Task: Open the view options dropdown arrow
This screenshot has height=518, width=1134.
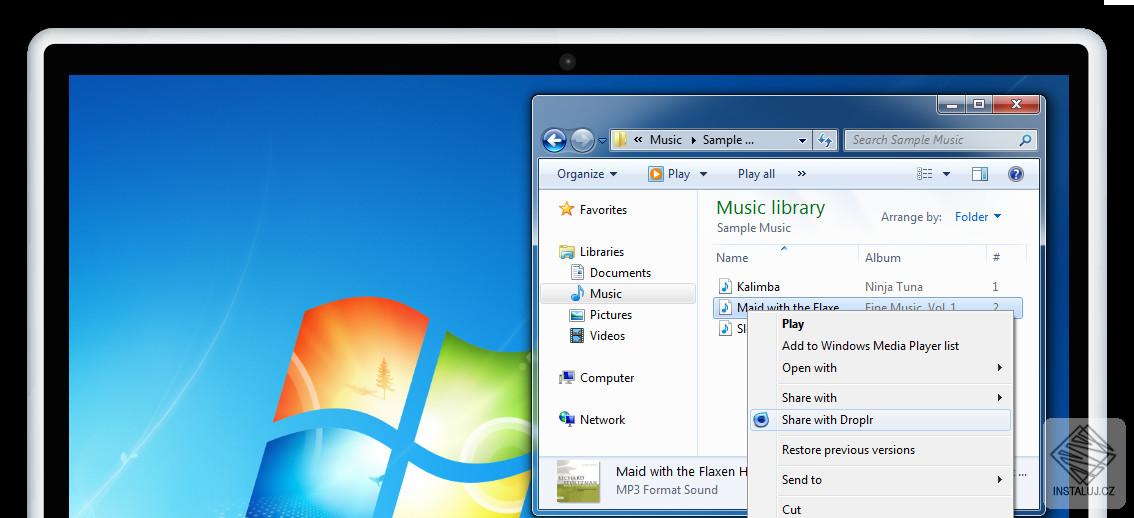Action: (x=946, y=174)
